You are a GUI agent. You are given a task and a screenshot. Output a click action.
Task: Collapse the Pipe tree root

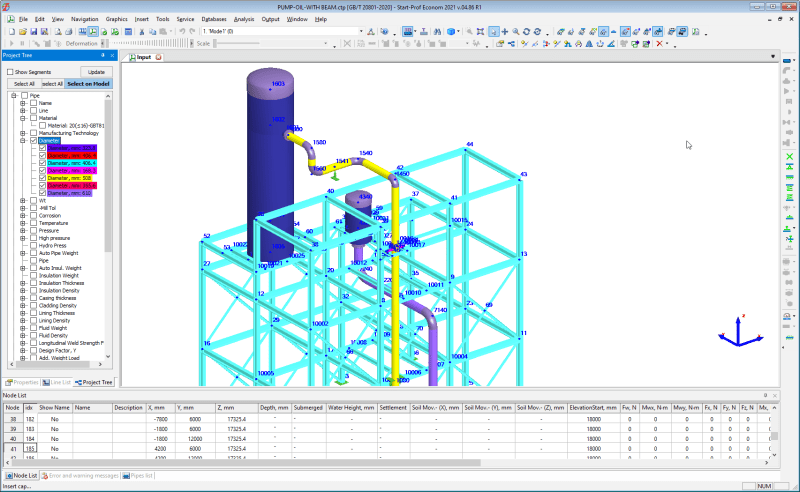coord(14,95)
